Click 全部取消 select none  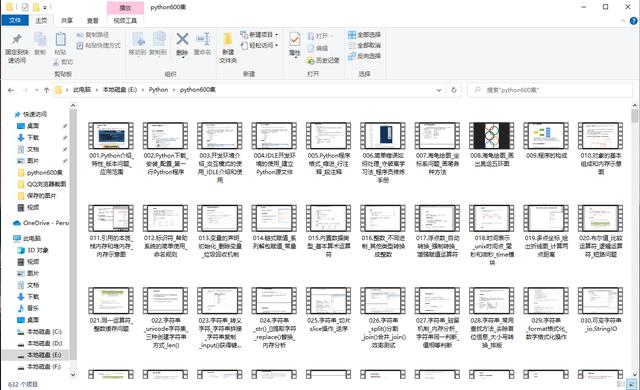click(x=364, y=45)
